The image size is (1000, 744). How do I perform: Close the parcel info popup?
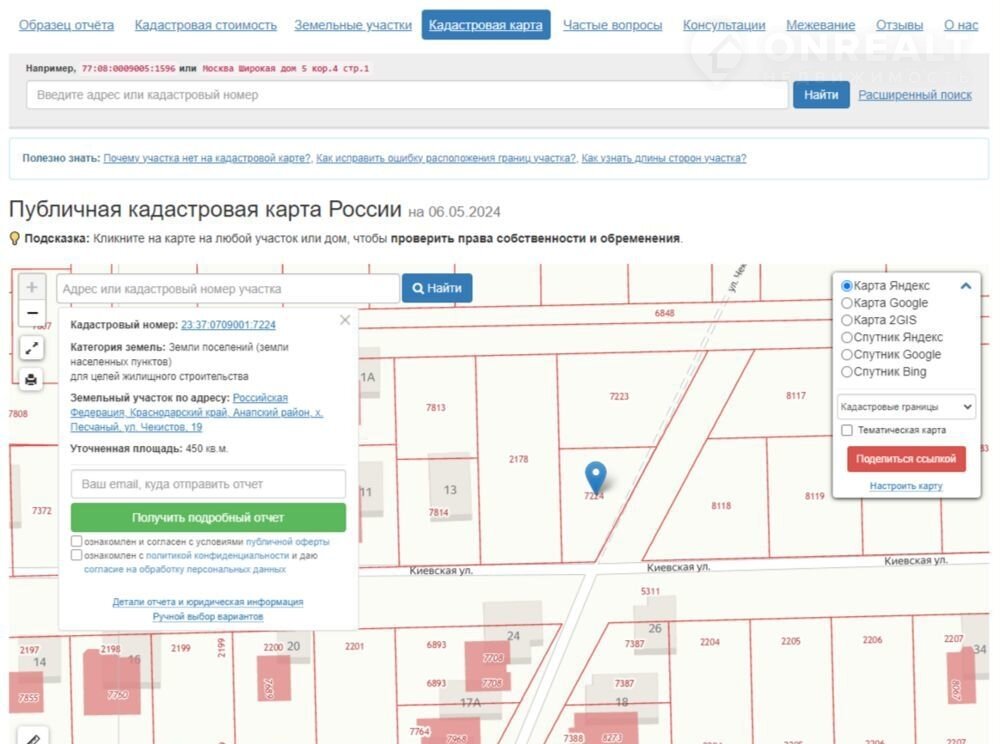[345, 320]
